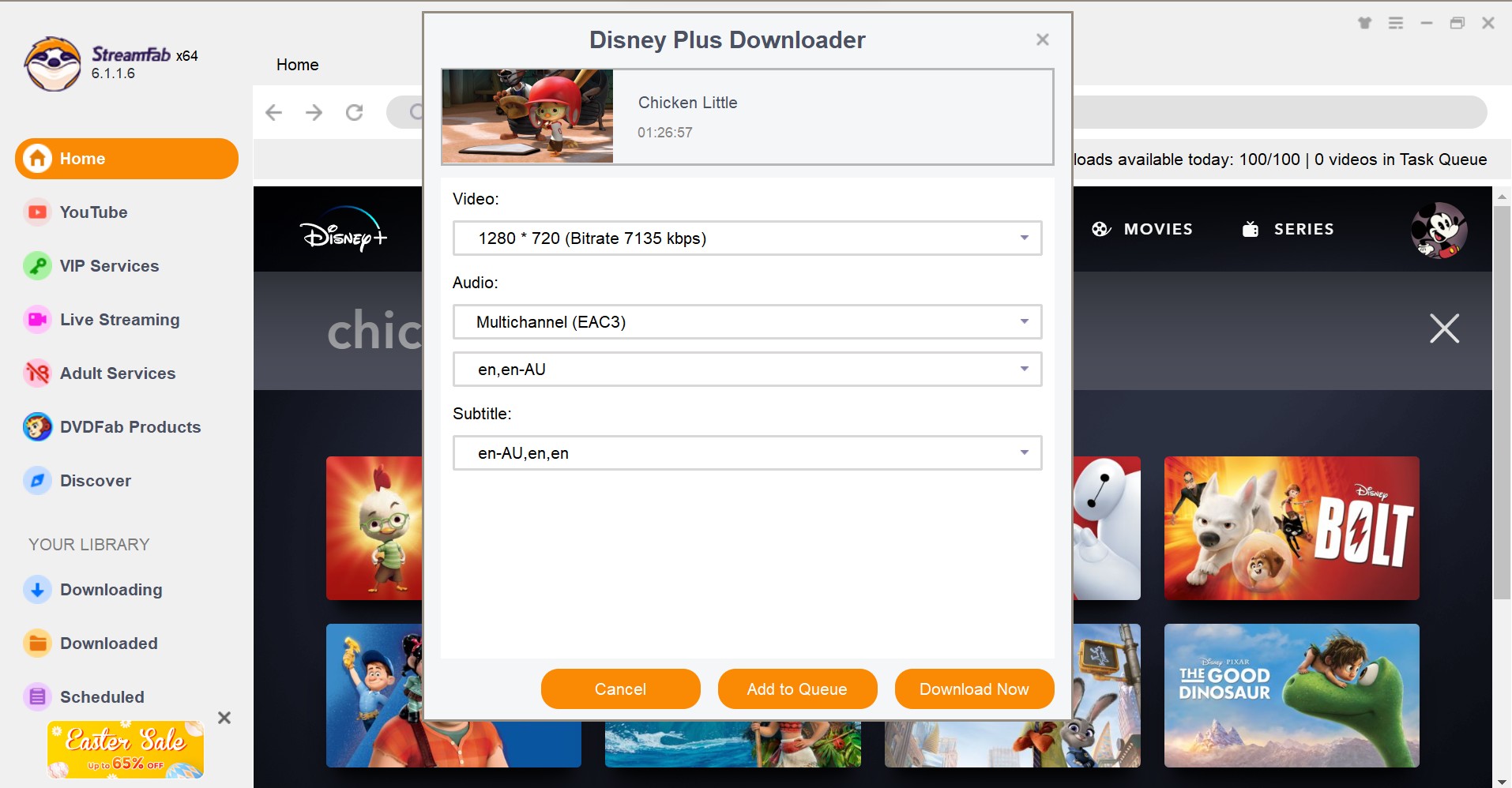Click the scroll up arrow
Viewport: 1512px width, 788px height.
(1502, 196)
